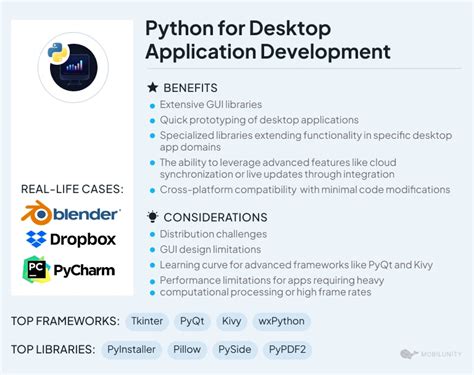Select the Tkinter framework tag
The width and height of the screenshot is (474, 375).
pyautogui.click(x=147, y=321)
